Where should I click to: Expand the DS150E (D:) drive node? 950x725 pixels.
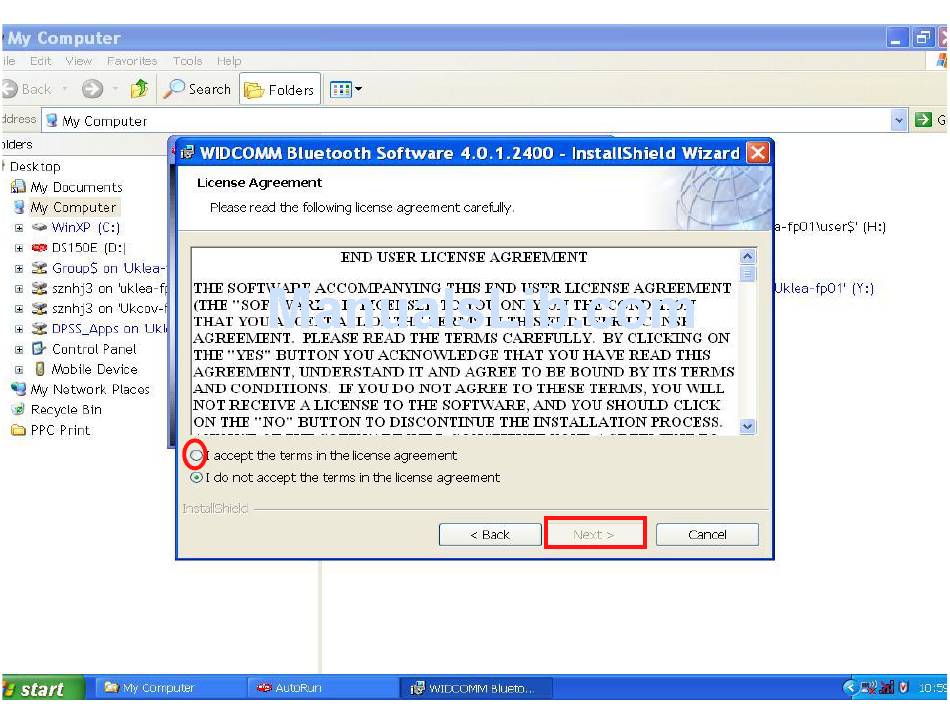coord(19,248)
